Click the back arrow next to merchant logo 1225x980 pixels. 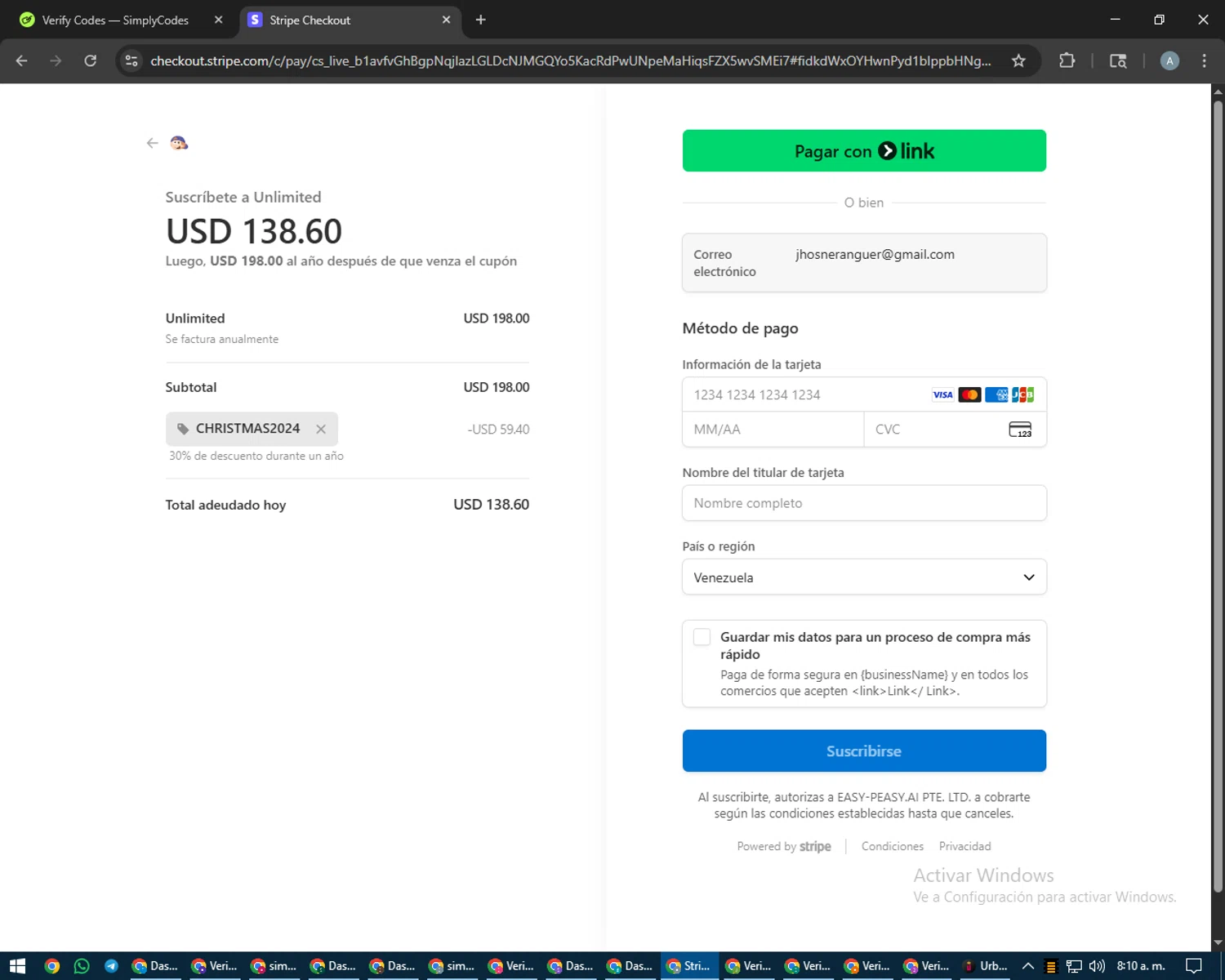pyautogui.click(x=152, y=143)
